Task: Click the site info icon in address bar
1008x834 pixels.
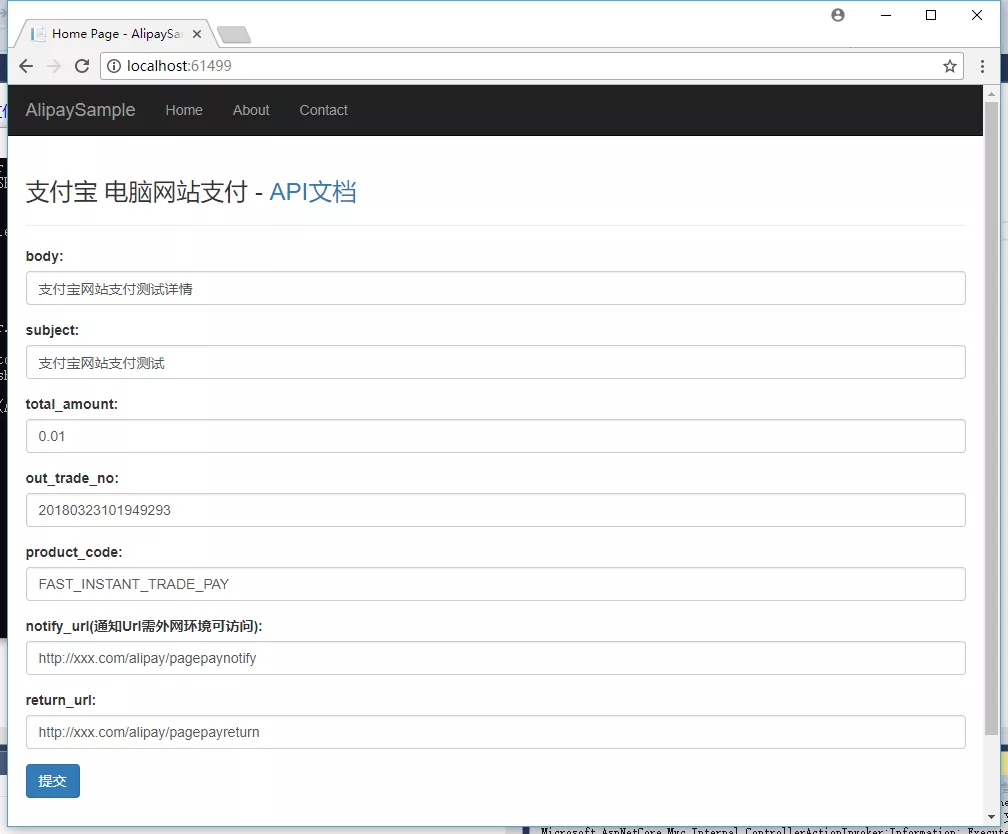Action: [x=116, y=66]
